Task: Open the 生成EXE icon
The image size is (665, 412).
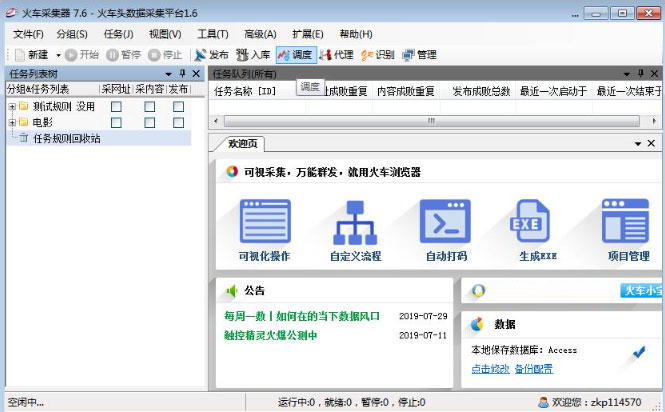Action: click(x=530, y=220)
